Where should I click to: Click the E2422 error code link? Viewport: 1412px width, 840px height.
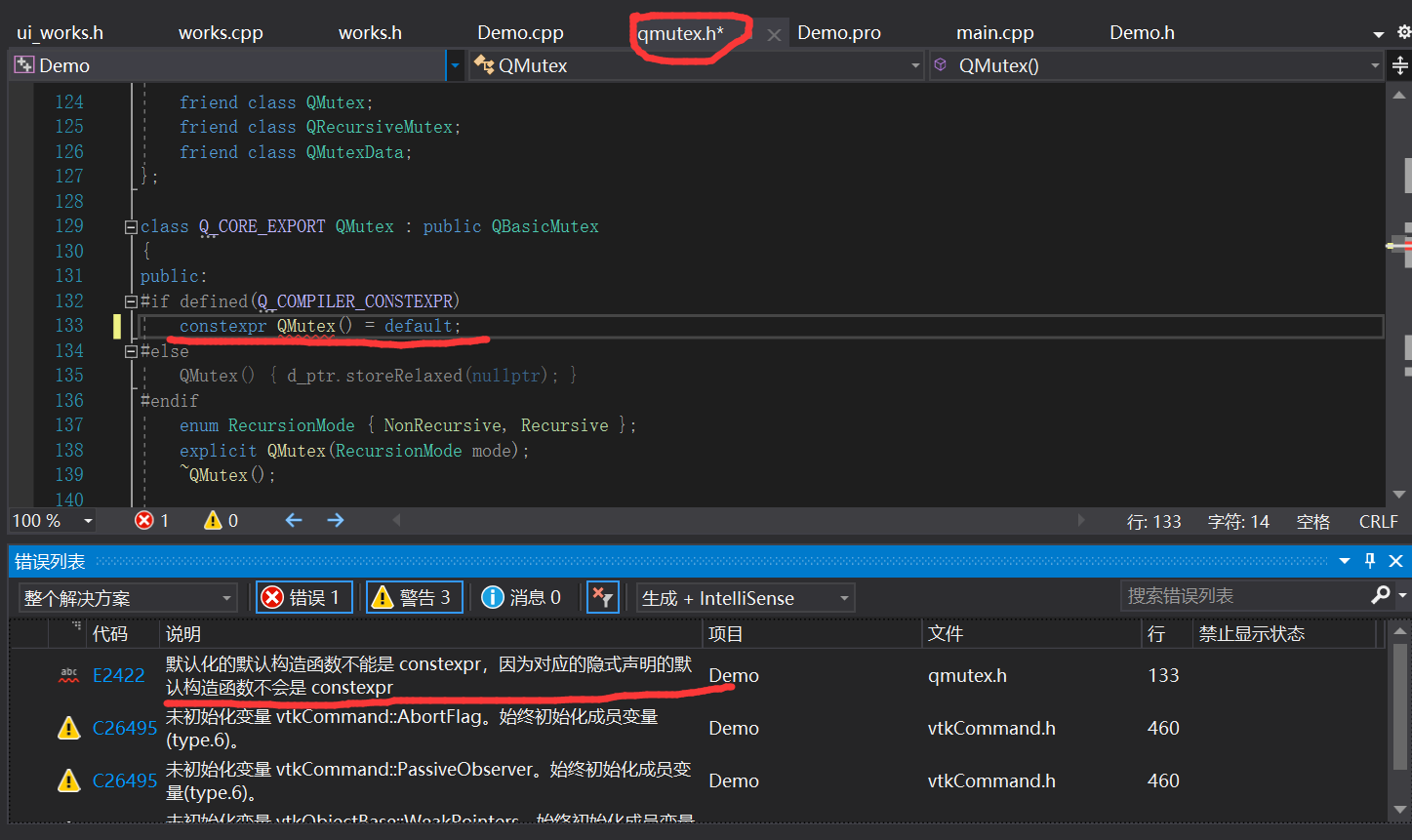click(118, 674)
